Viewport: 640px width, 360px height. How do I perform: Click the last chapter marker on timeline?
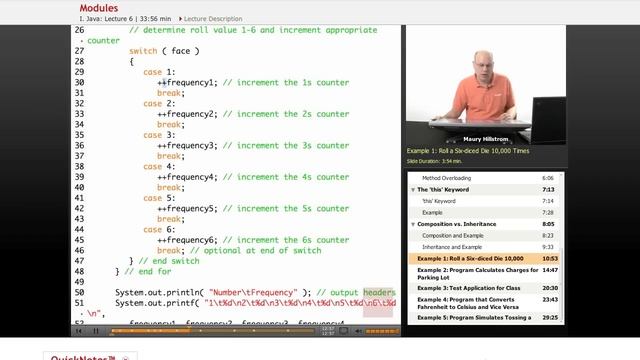(x=288, y=331)
